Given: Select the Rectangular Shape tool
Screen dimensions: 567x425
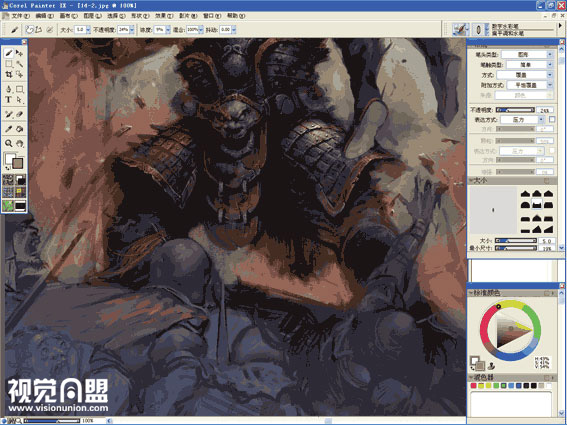Looking at the screenshot, I should (x=20, y=89).
